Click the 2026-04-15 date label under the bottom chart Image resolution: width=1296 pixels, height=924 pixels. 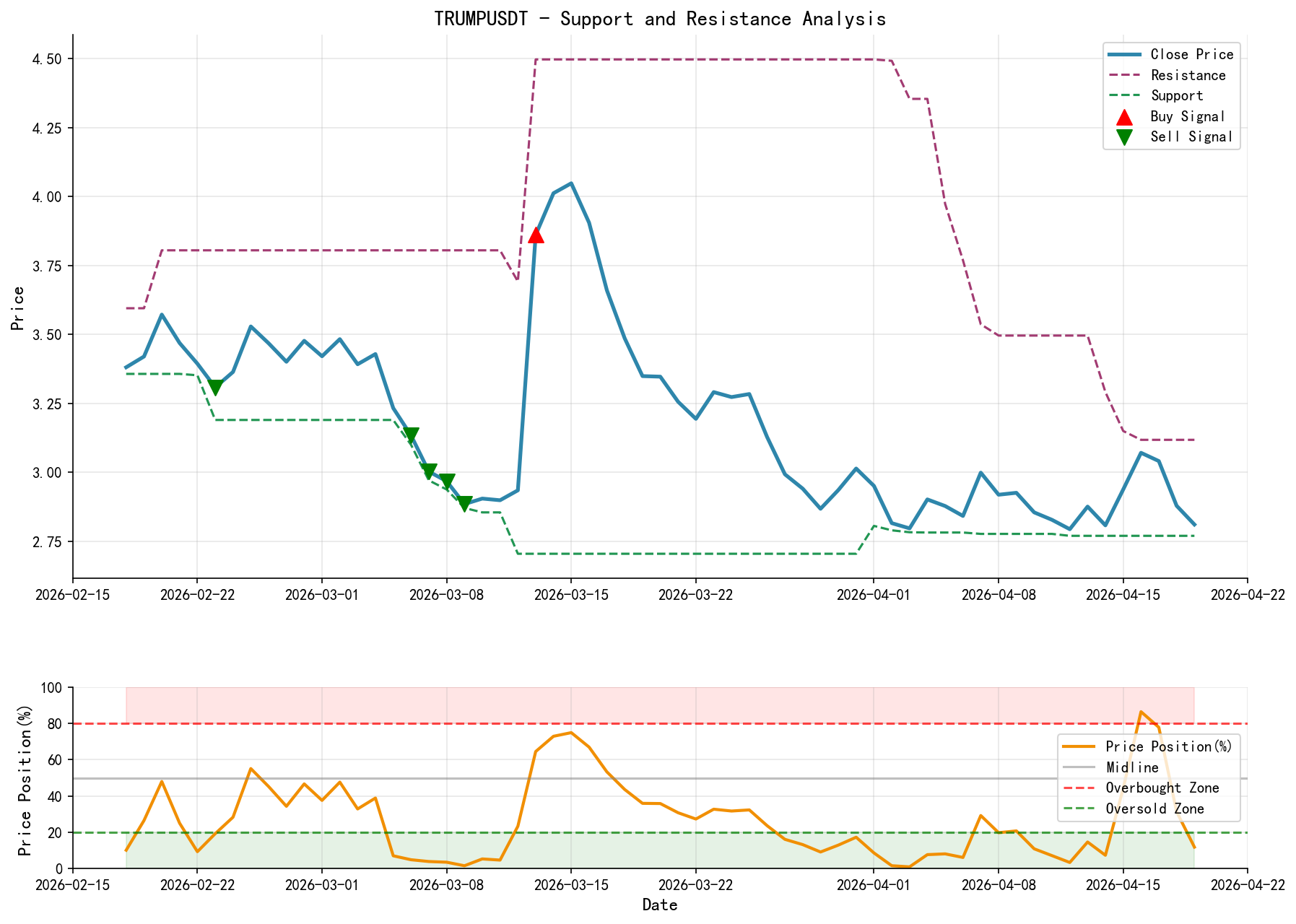point(1123,885)
